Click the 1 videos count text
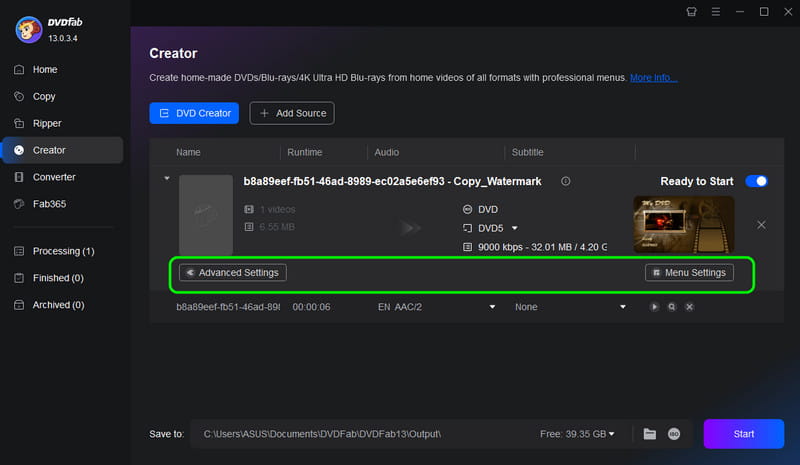The image size is (800, 465). coord(278,209)
